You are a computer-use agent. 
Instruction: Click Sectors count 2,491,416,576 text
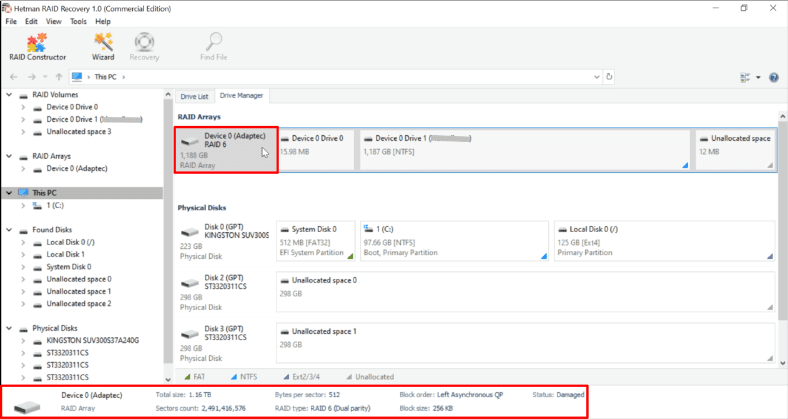(201, 408)
